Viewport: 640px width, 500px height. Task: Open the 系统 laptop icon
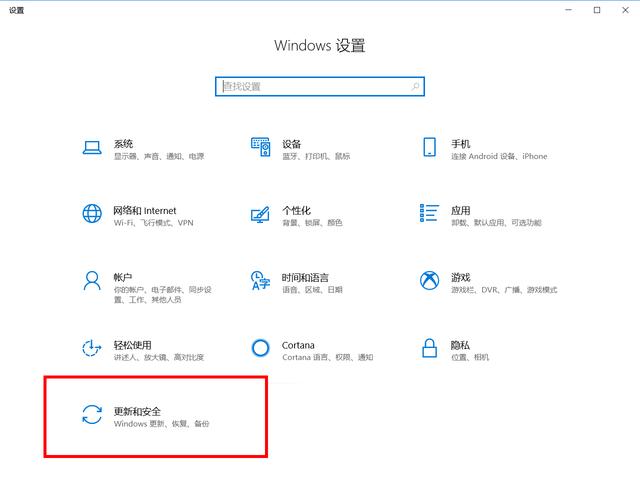click(92, 148)
